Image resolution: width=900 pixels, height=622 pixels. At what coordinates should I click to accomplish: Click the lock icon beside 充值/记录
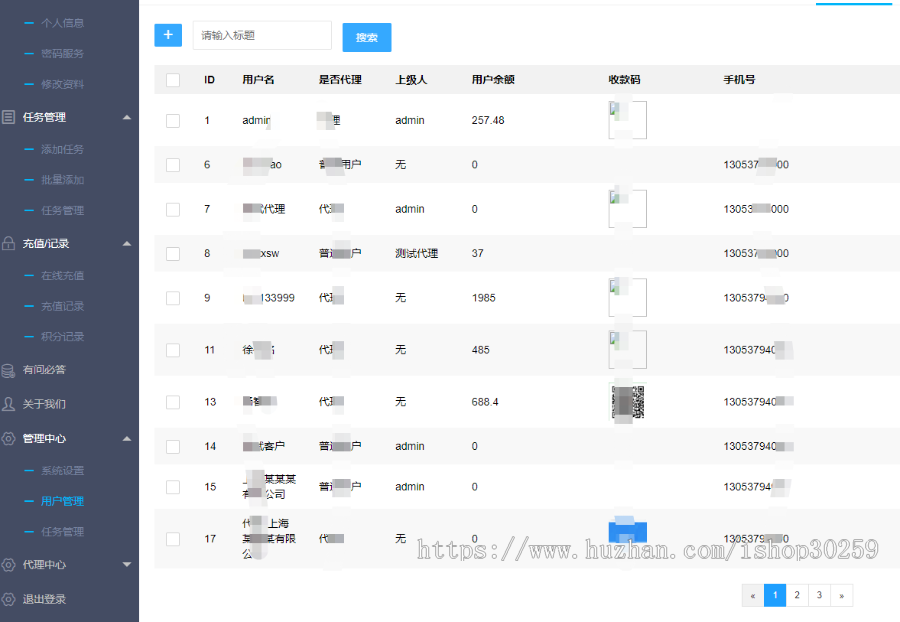tap(9, 243)
